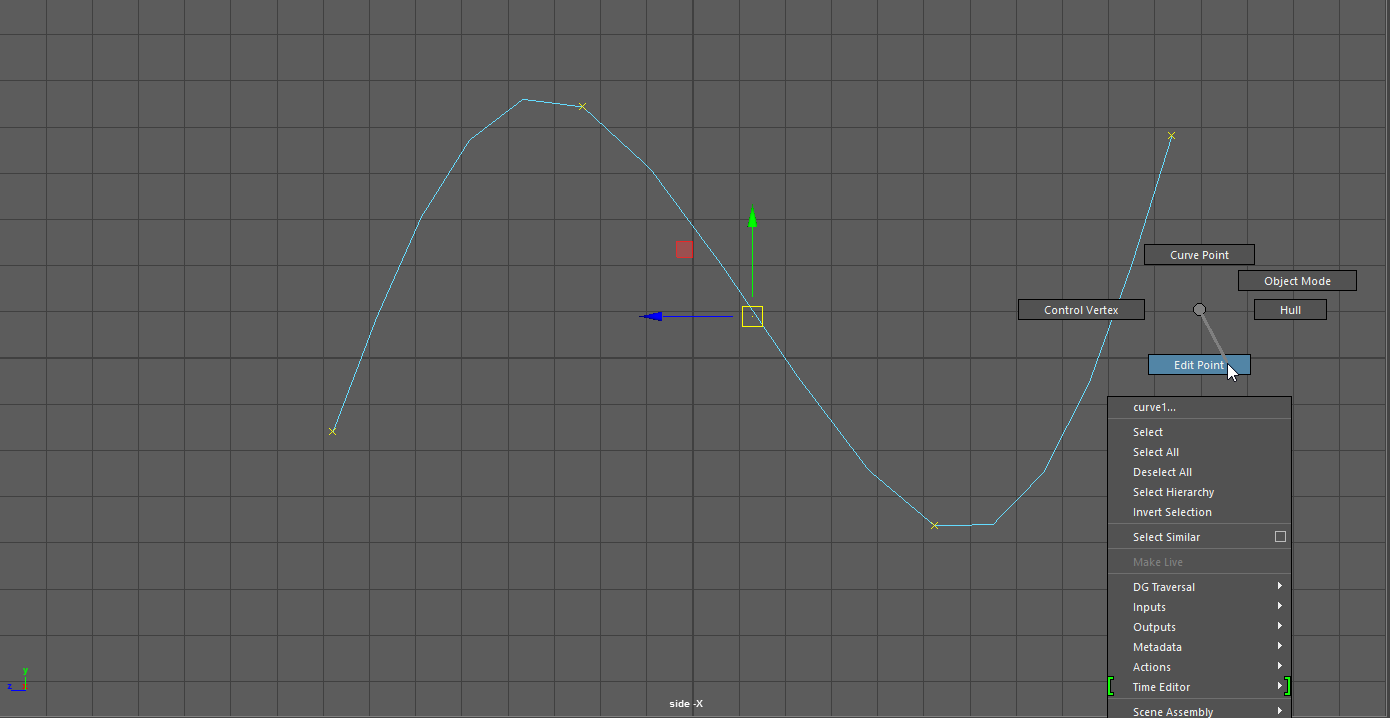Click the red plane handle of manipulator

coord(684,249)
